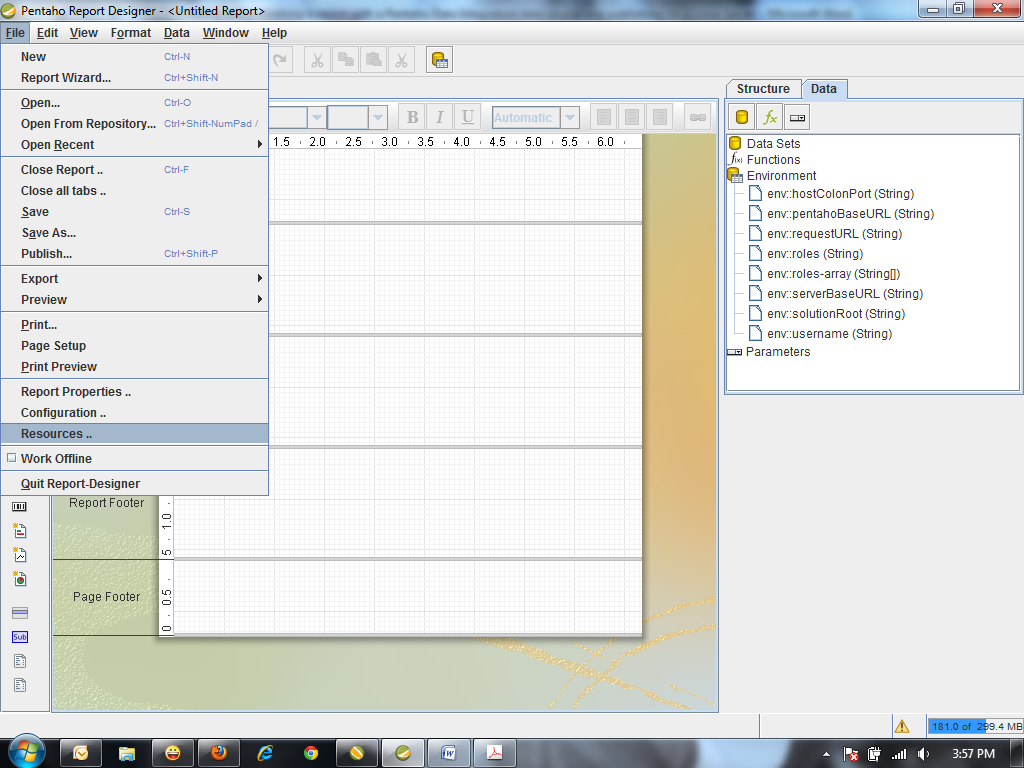Click the Page Footer band label
The width and height of the screenshot is (1024, 768).
(106, 597)
